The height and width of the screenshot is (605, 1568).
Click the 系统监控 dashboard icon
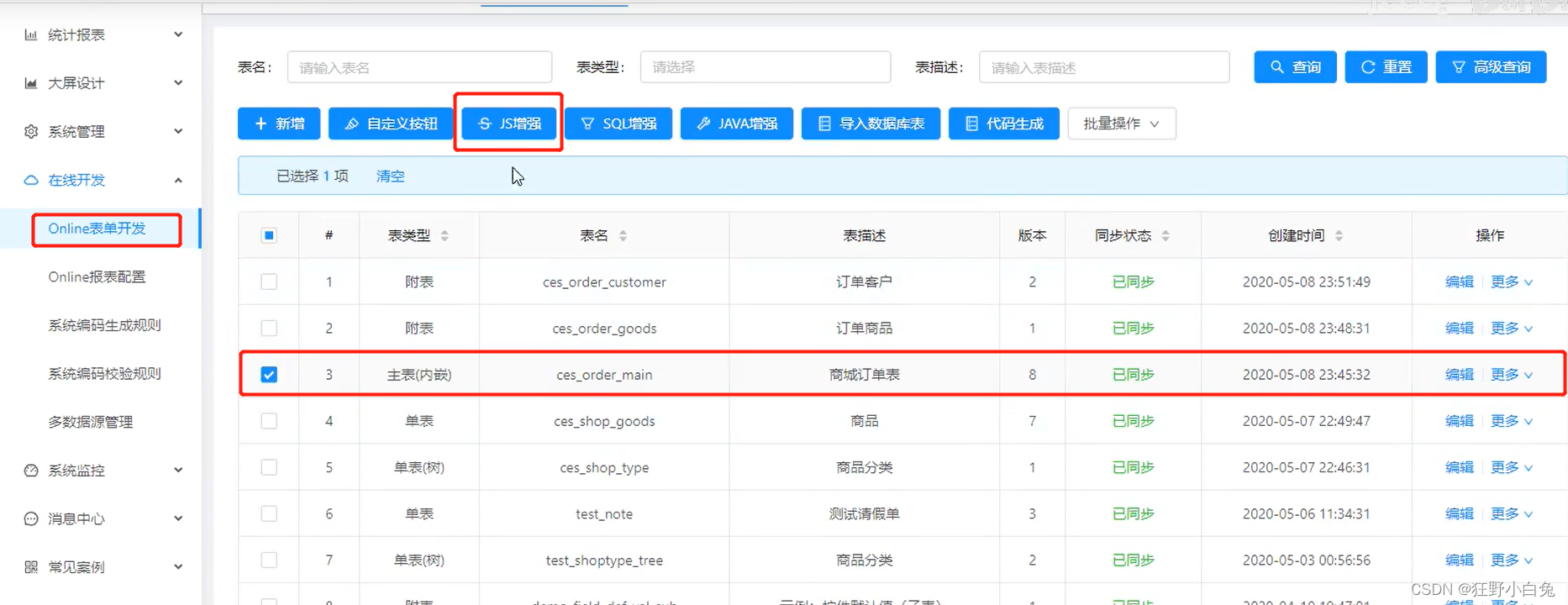[x=31, y=471]
